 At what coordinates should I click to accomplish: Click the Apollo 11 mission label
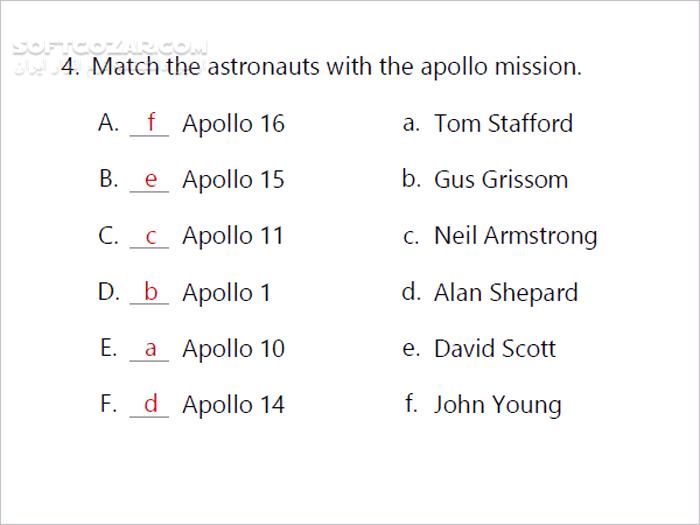233,236
